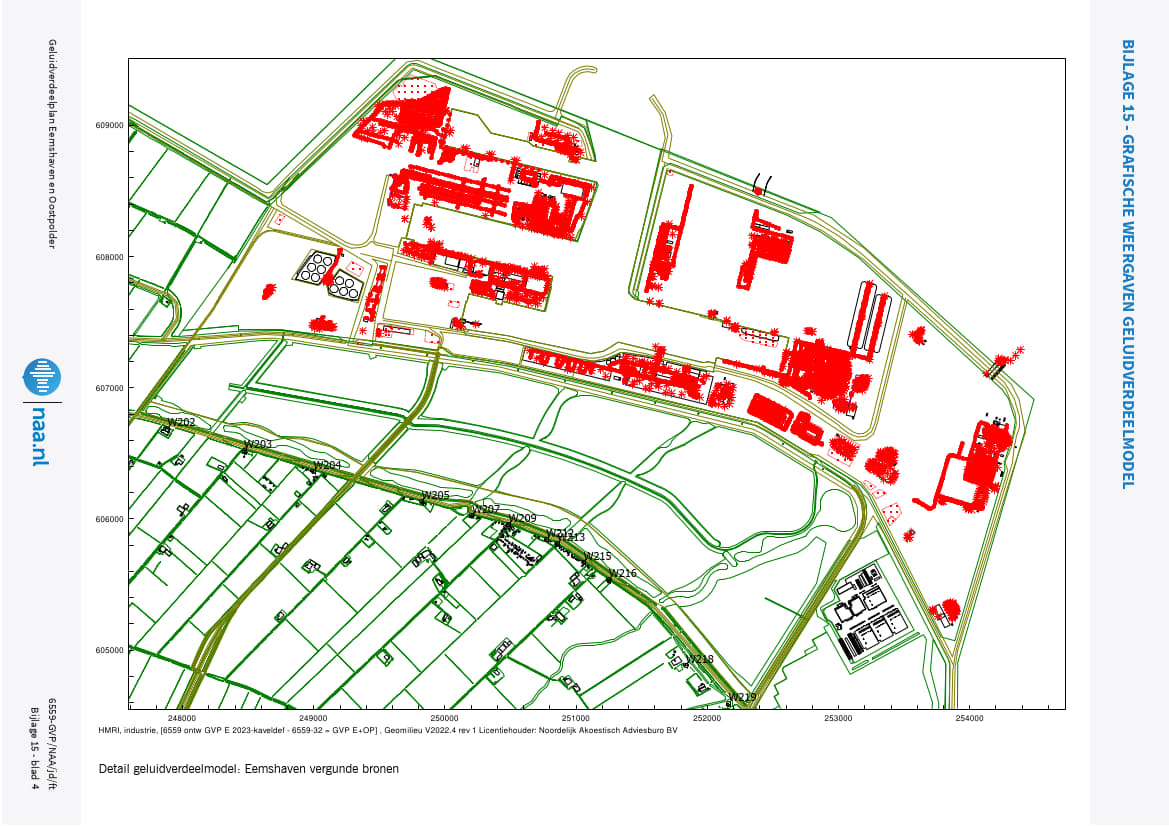The height and width of the screenshot is (826, 1169).
Task: Select the W209 receiver label
Action: [522, 518]
